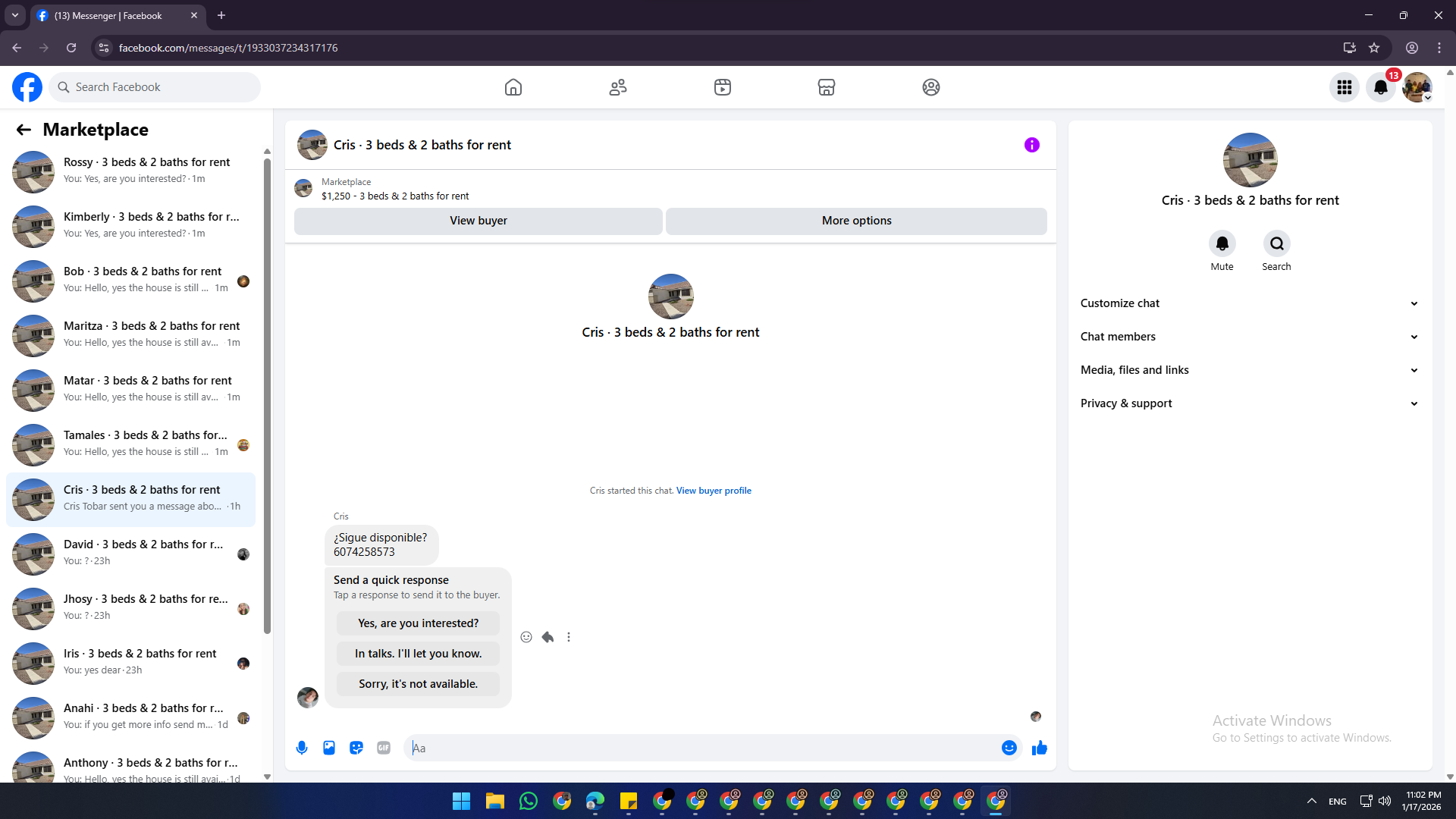Click the message text input field
The height and width of the screenshot is (819, 1456).
tap(705, 748)
